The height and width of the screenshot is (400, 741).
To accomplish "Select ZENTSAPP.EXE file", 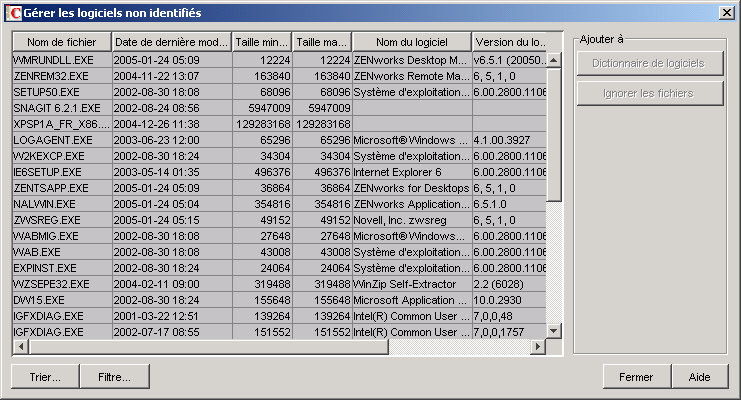I will tap(62, 188).
